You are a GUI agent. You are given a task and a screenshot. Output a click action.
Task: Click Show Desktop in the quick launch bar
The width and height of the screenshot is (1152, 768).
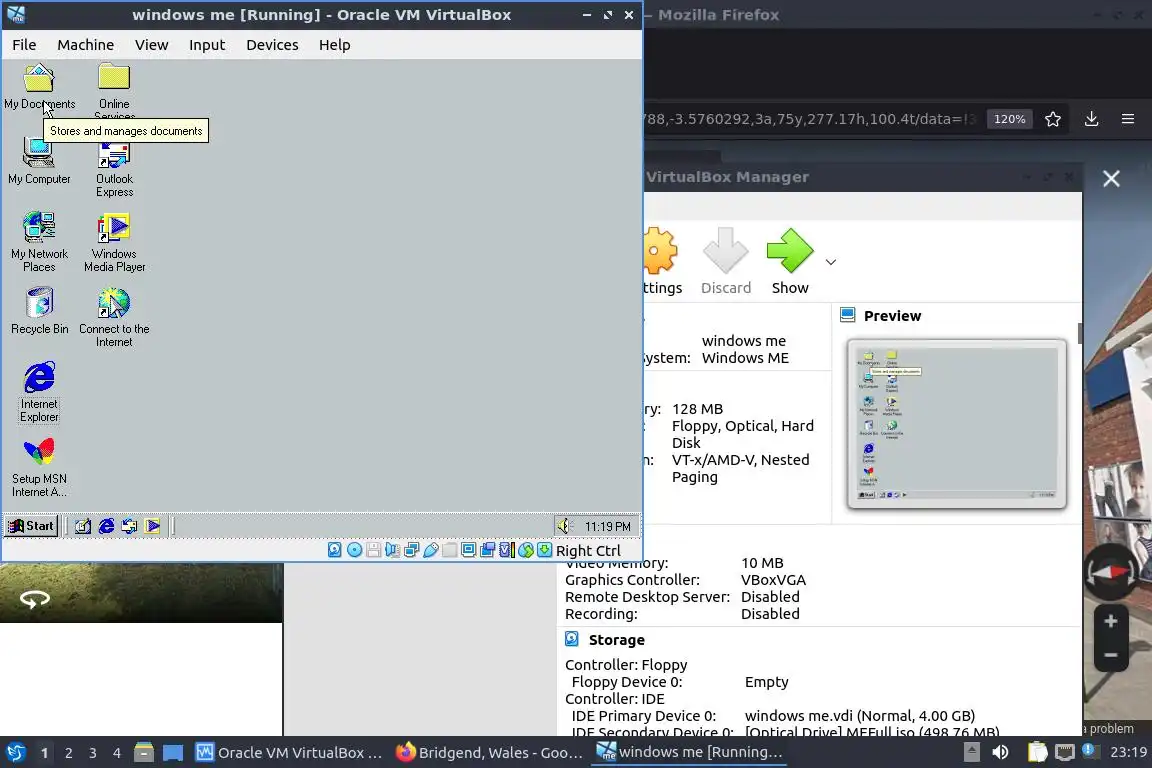click(83, 526)
